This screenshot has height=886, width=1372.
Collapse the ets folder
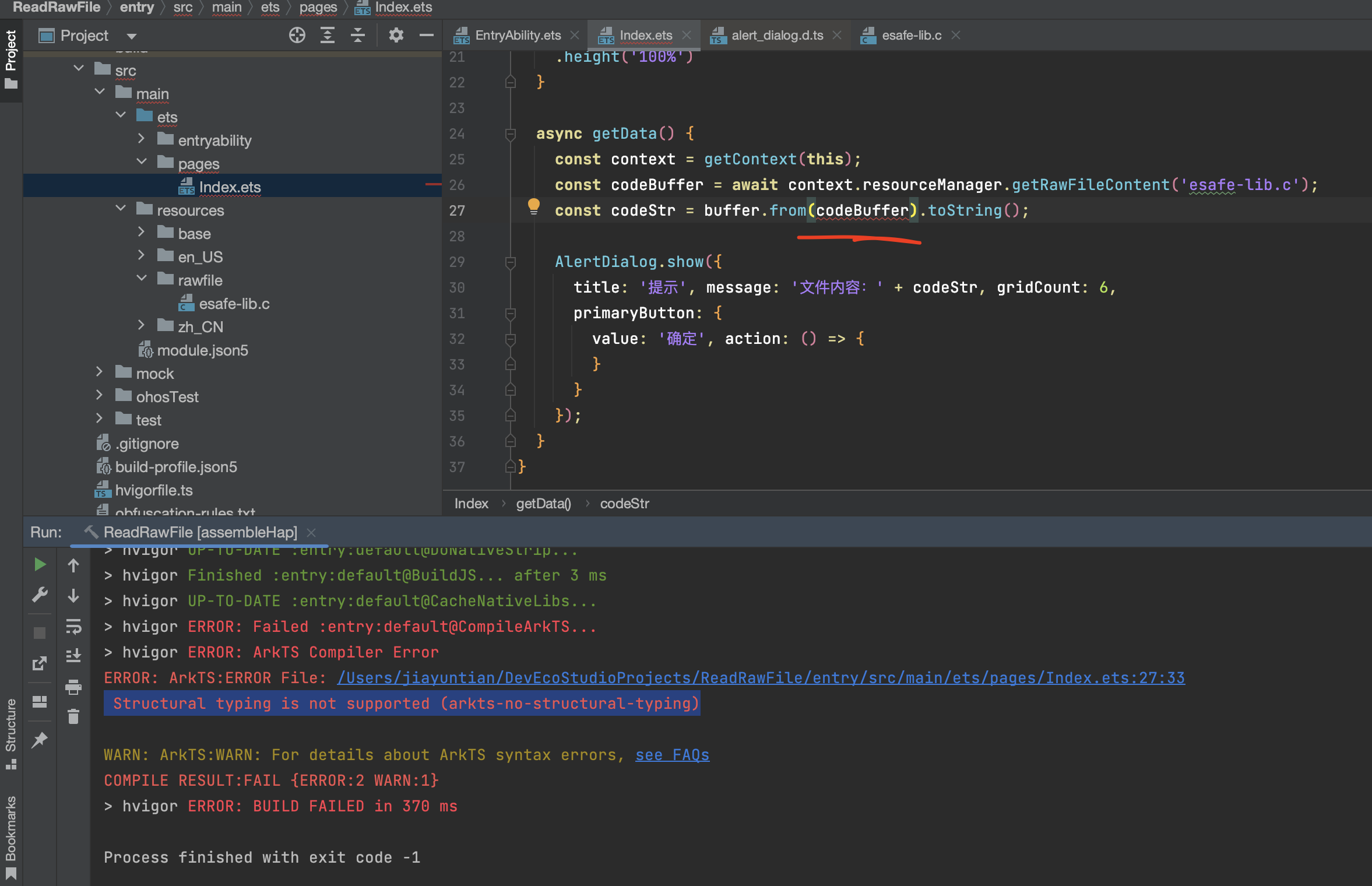point(121,115)
